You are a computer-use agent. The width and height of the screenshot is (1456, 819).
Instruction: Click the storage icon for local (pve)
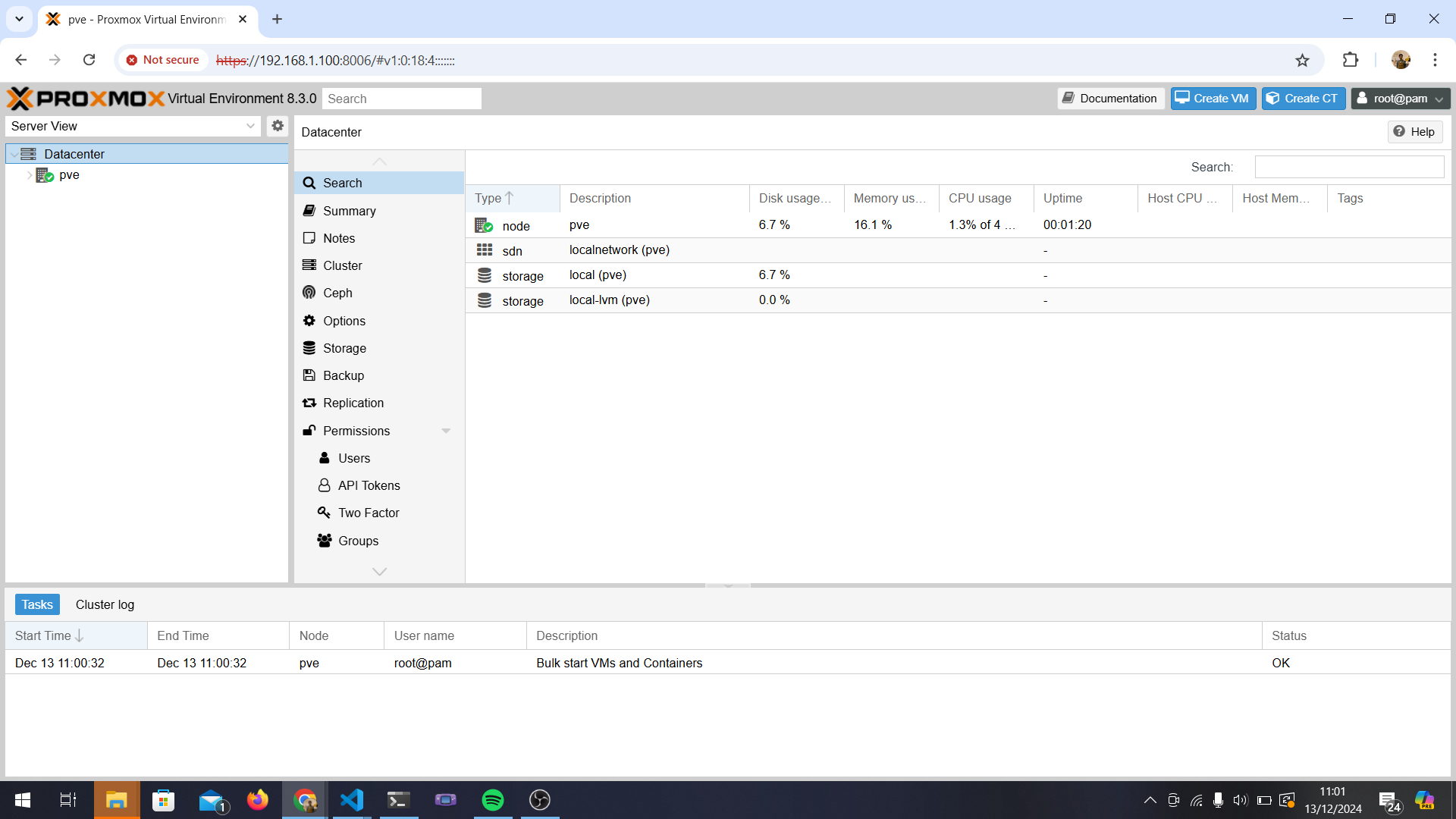click(485, 275)
